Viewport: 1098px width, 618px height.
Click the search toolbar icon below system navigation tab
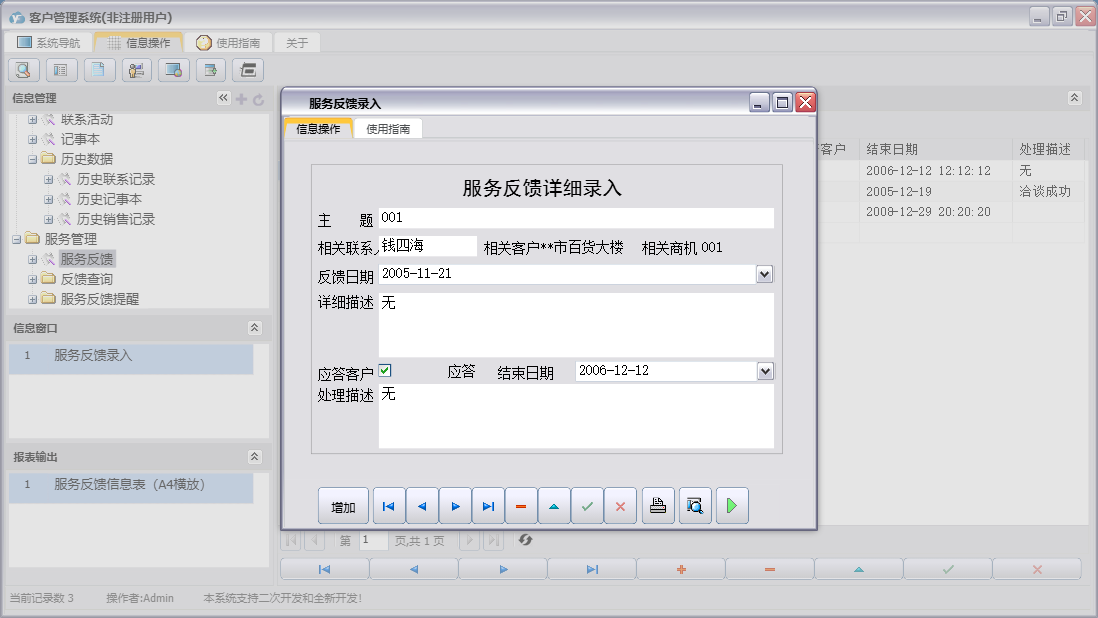24,70
